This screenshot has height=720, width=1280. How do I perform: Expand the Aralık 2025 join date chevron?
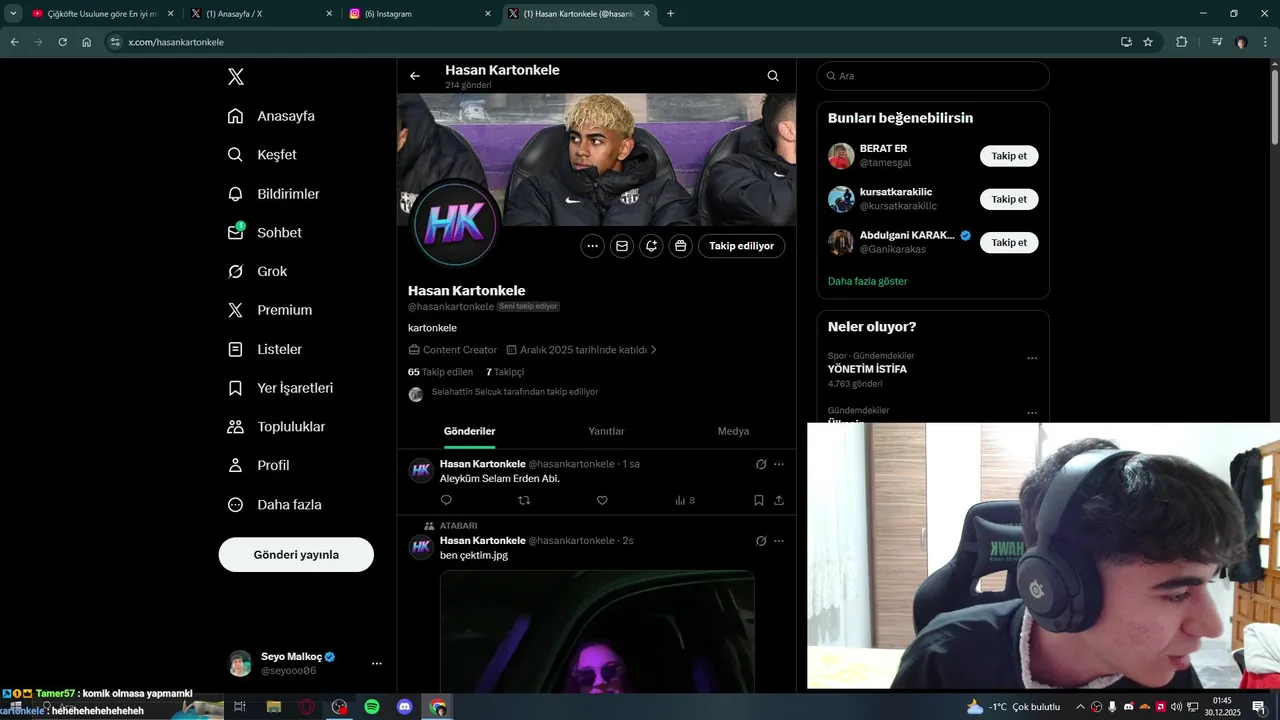[x=654, y=350]
